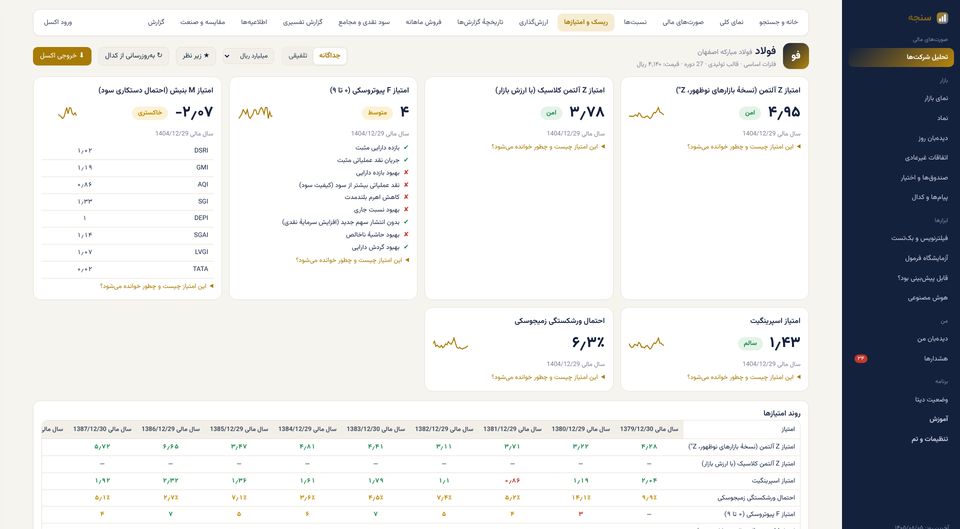Go to the گزارش تفسیری tab
This screenshot has height=529, width=960.
tap(302, 22)
